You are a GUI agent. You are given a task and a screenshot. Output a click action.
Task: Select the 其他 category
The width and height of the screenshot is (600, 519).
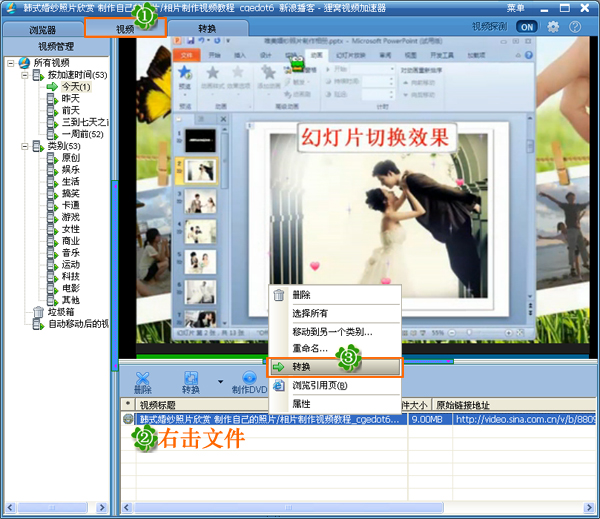coord(71,300)
